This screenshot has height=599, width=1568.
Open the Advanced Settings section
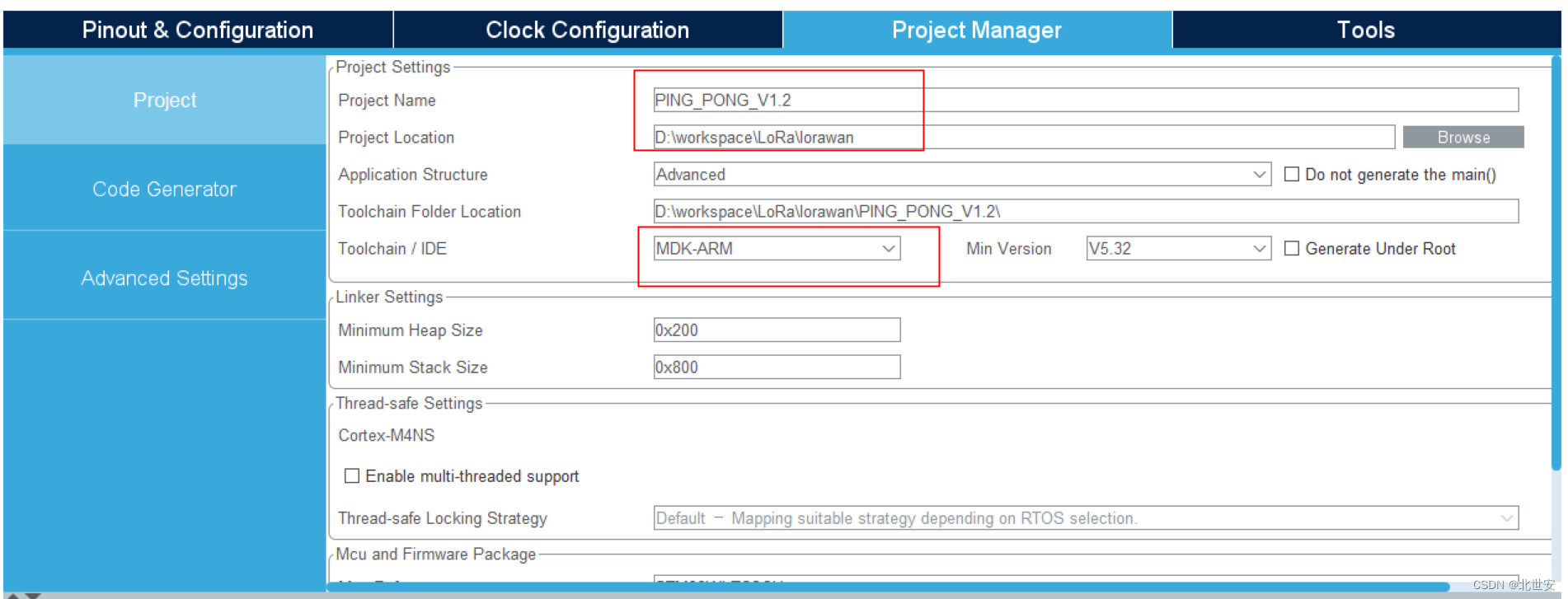165,278
